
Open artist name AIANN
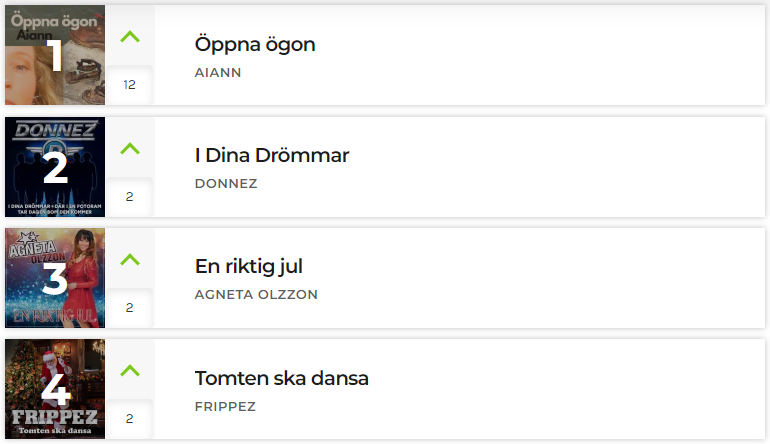(218, 73)
